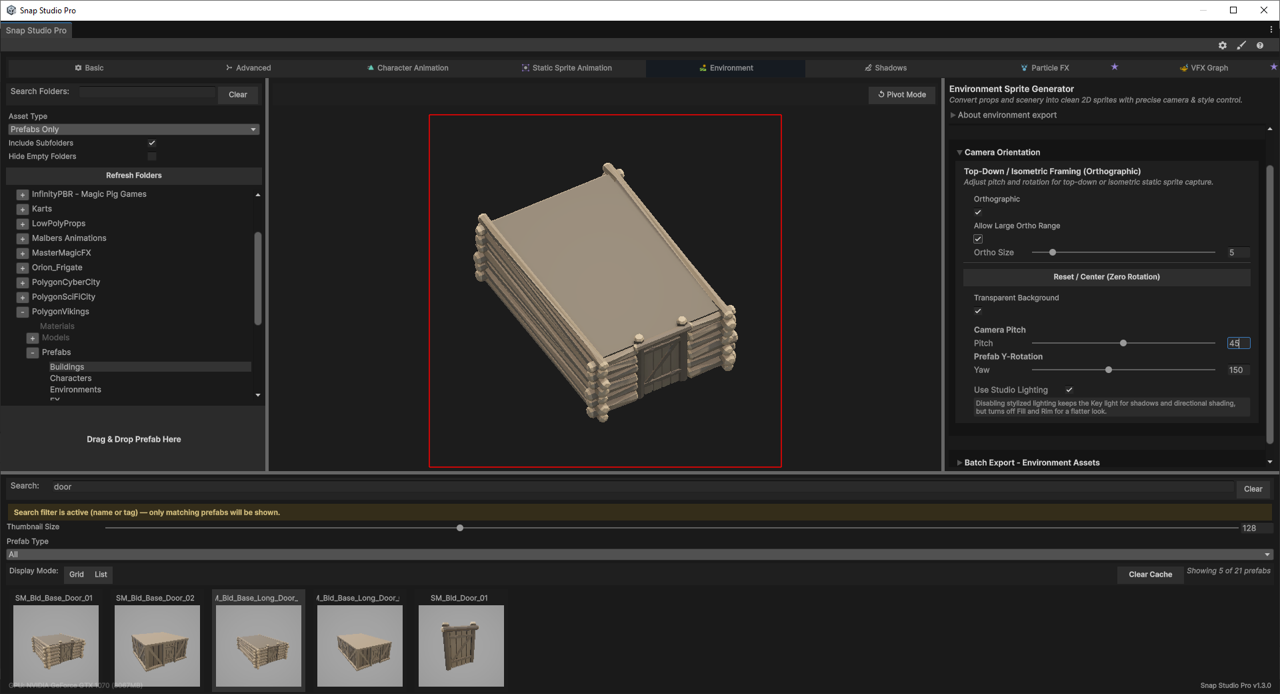
Task: Toggle Include Subfolders checkbox
Action: 152,143
